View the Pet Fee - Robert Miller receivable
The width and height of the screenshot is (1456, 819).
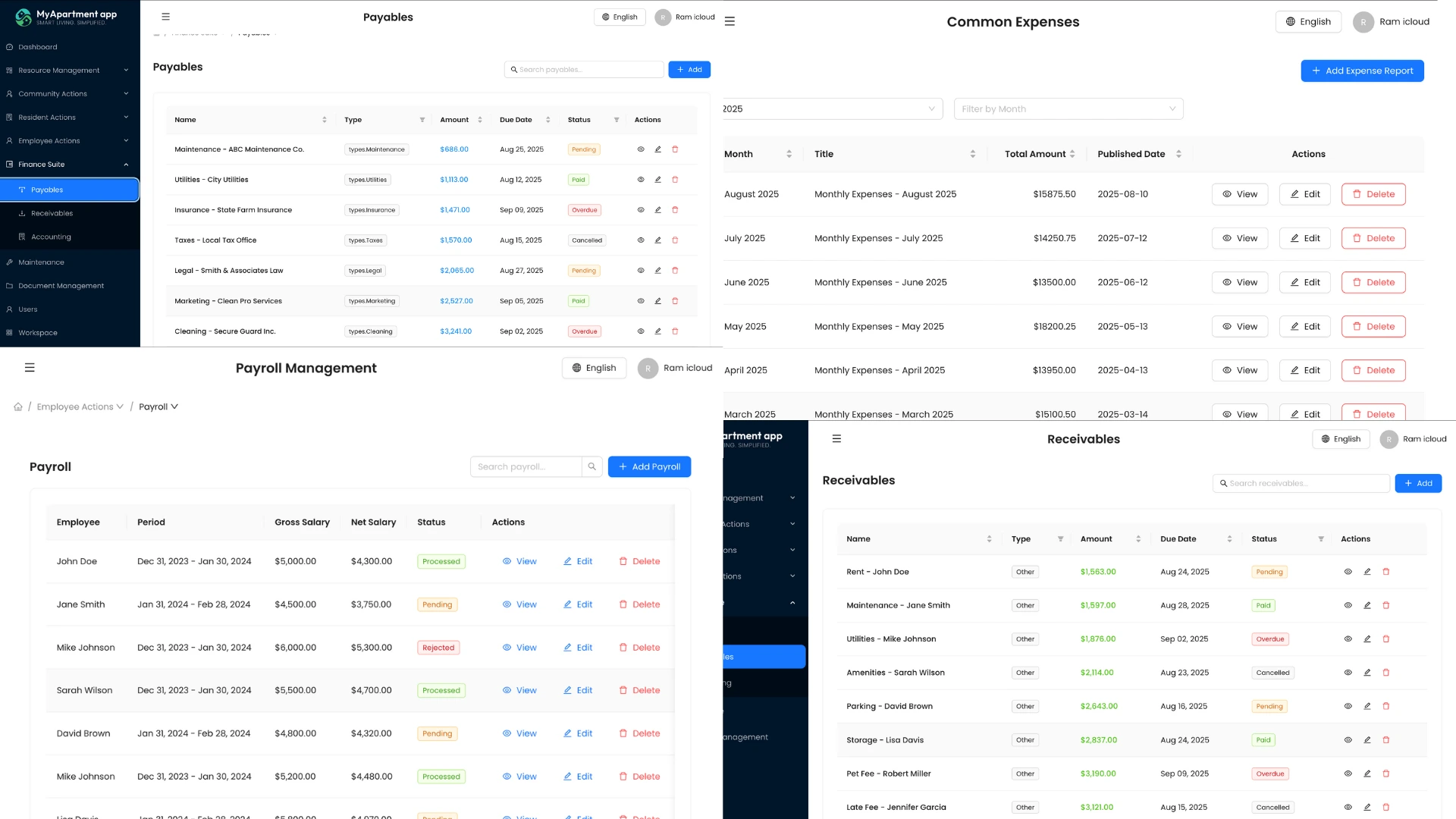coord(1348,773)
